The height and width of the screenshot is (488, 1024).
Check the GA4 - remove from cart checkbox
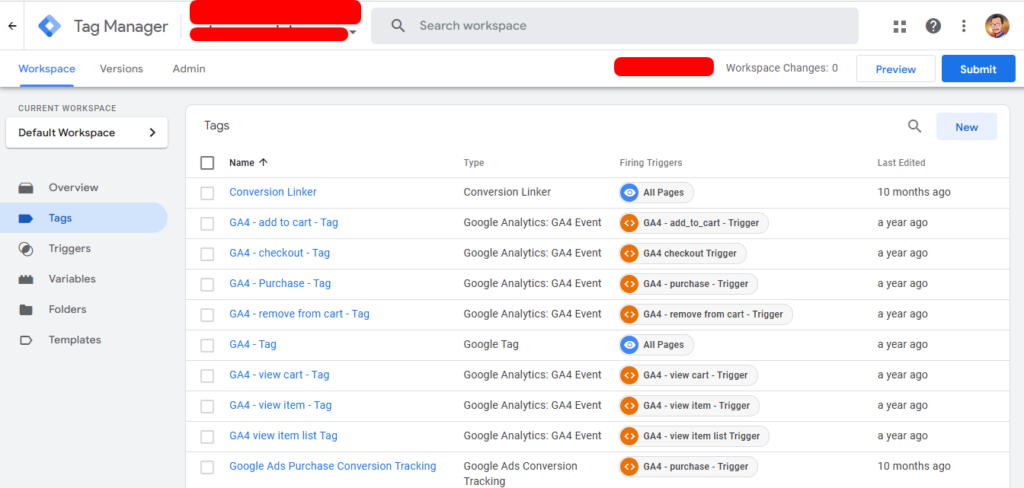pyautogui.click(x=207, y=315)
